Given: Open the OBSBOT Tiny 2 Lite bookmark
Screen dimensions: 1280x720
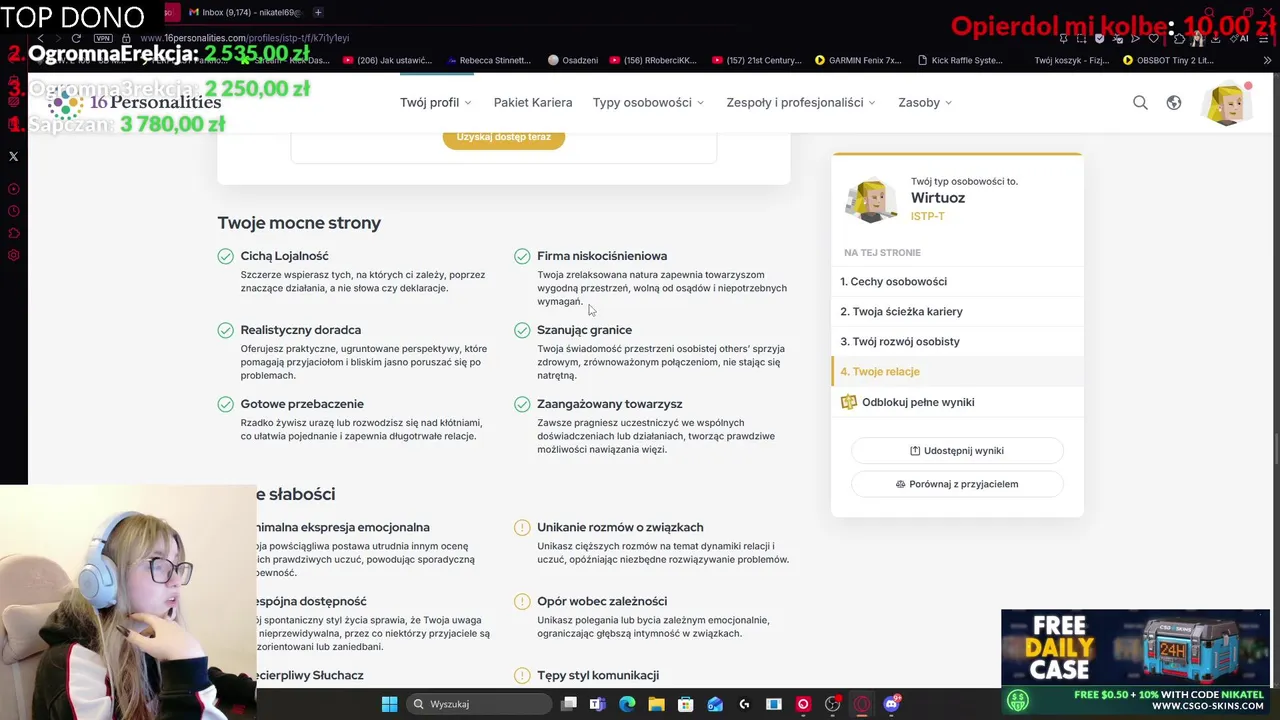Looking at the screenshot, I should 1168,60.
